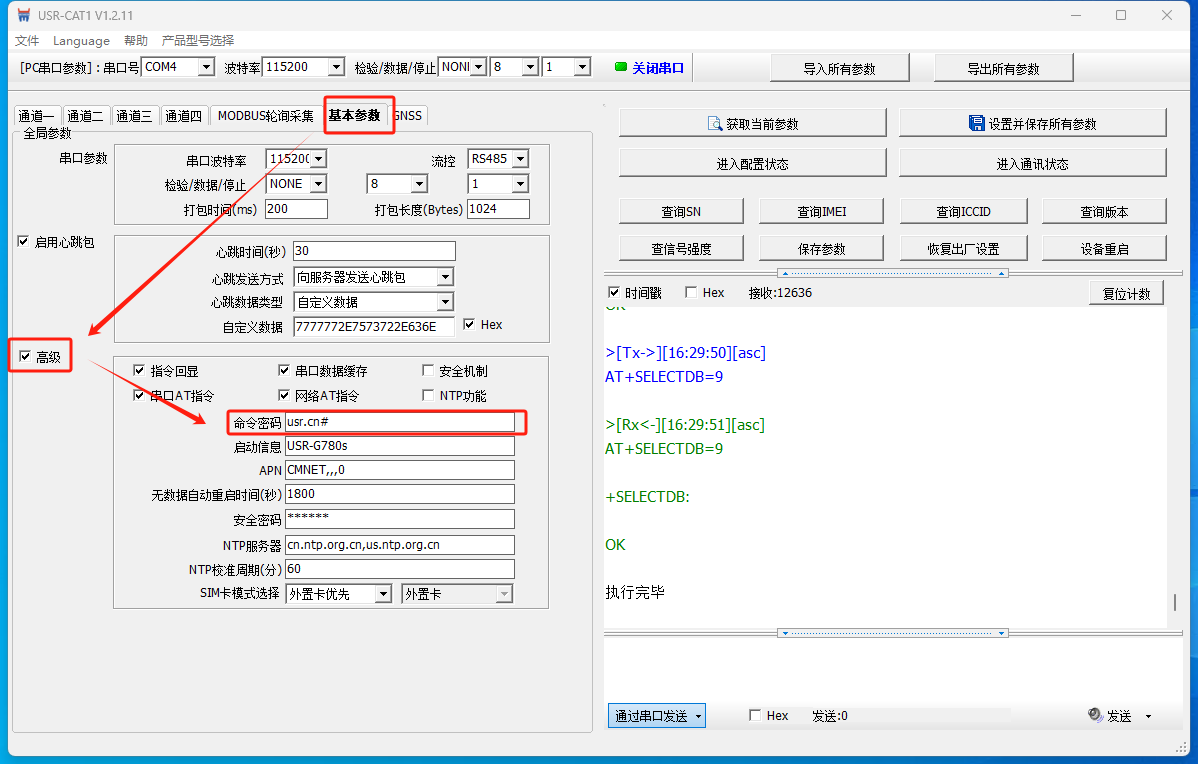Image resolution: width=1198 pixels, height=764 pixels.
Task: Click 进入配置状态 button
Action: (x=753, y=163)
